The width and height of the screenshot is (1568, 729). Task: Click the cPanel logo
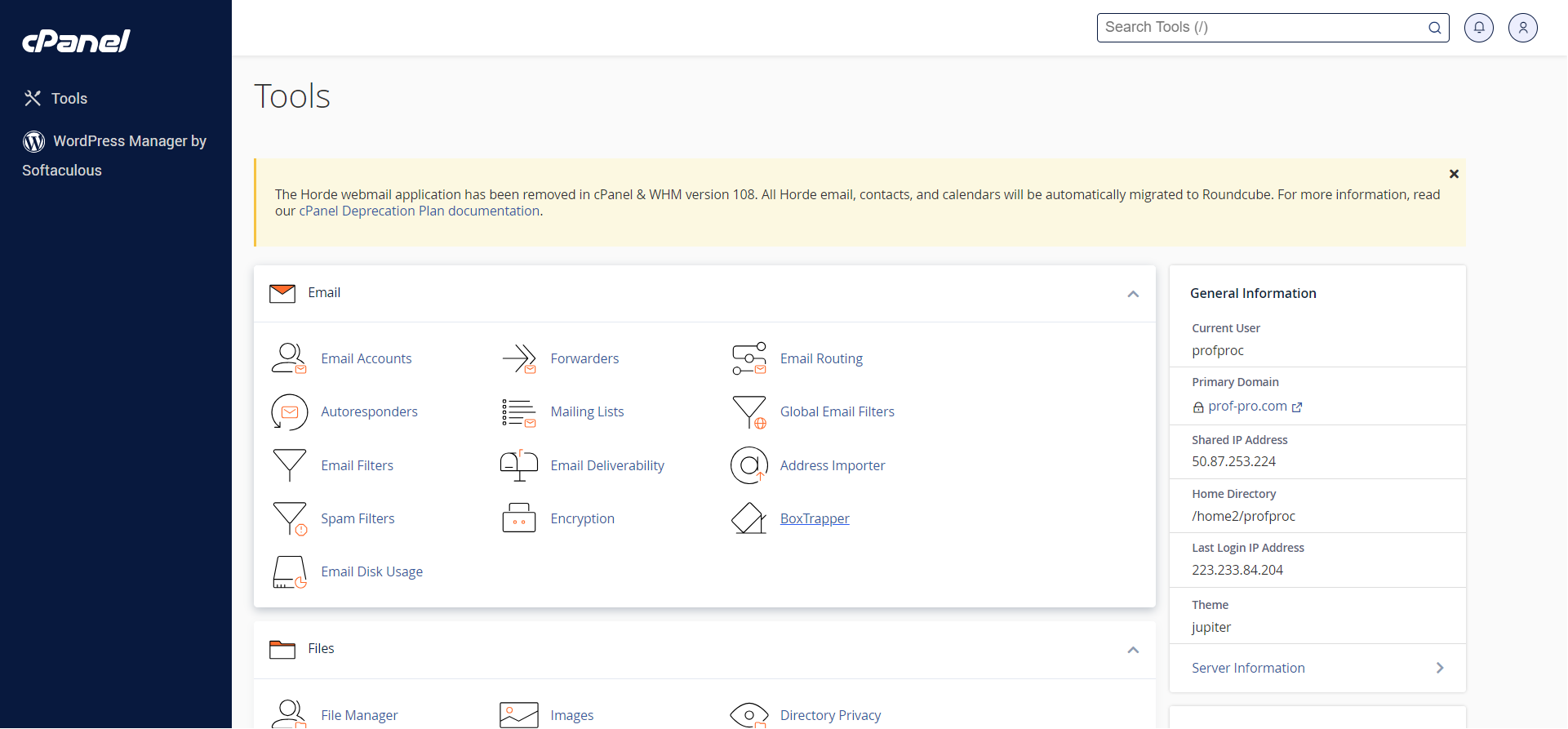[76, 41]
